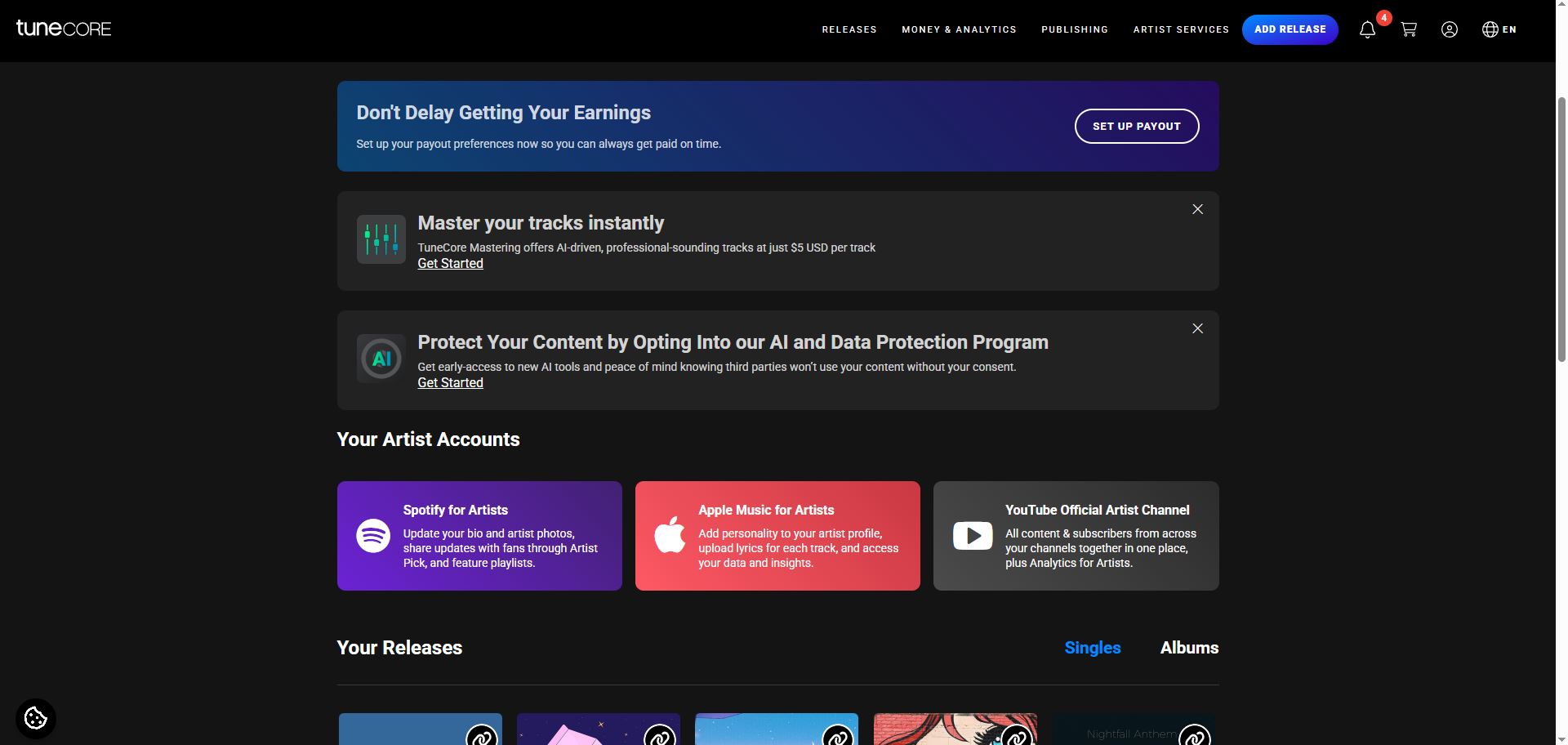1568x745 pixels.
Task: Switch to the Albums tab
Action: coord(1189,648)
